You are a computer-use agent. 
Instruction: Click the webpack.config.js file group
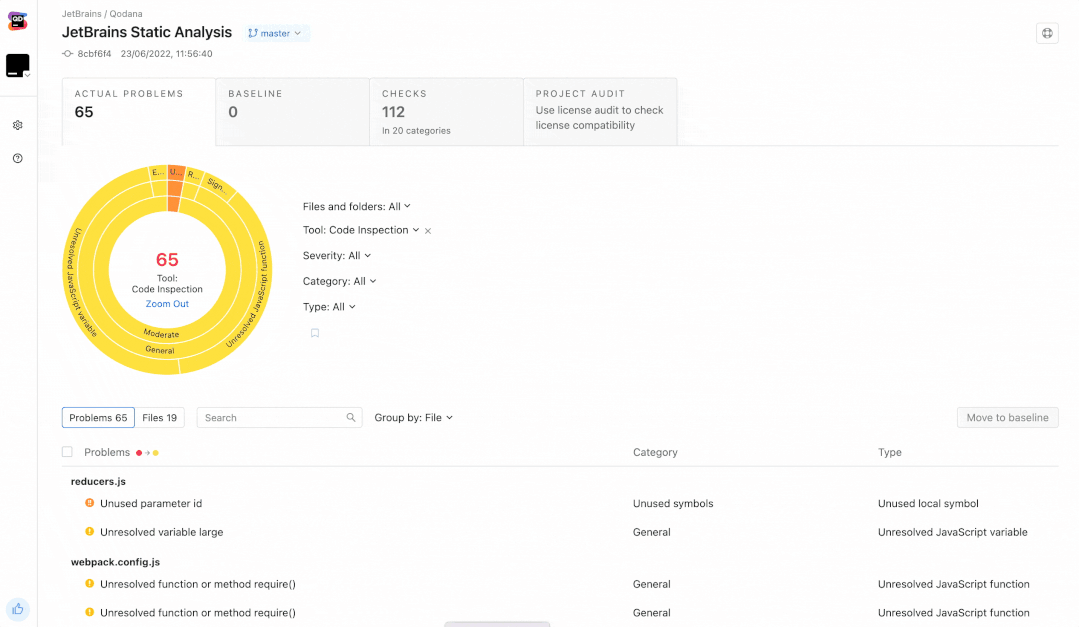pyautogui.click(x=116, y=562)
